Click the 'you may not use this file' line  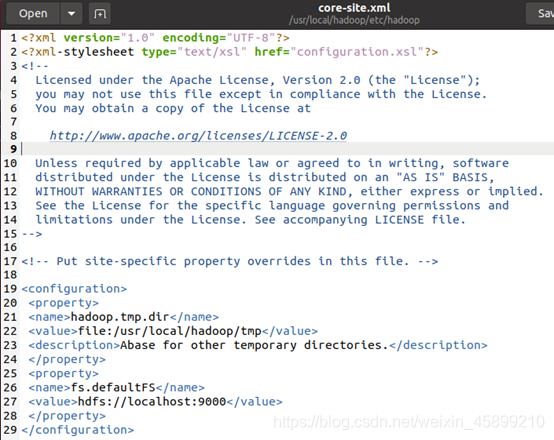tap(261, 94)
